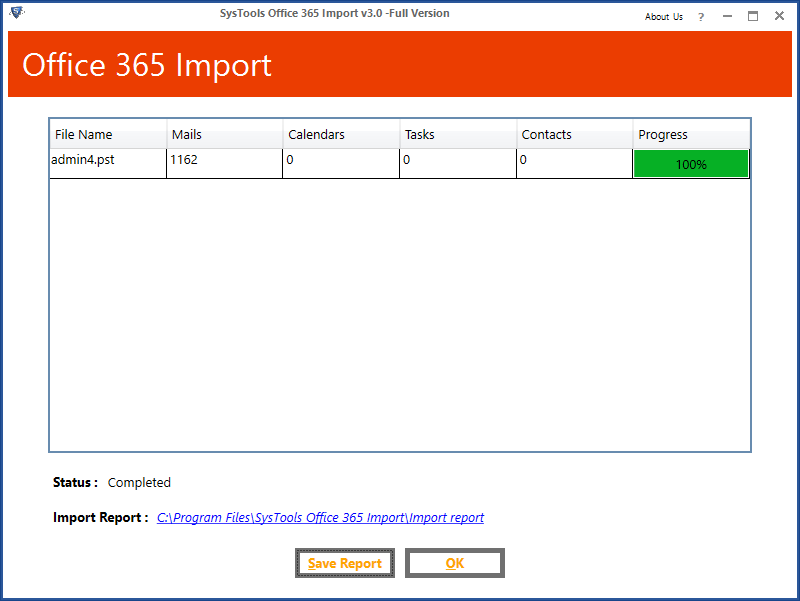Open the Import Report file path link
The height and width of the screenshot is (601, 800).
(320, 517)
